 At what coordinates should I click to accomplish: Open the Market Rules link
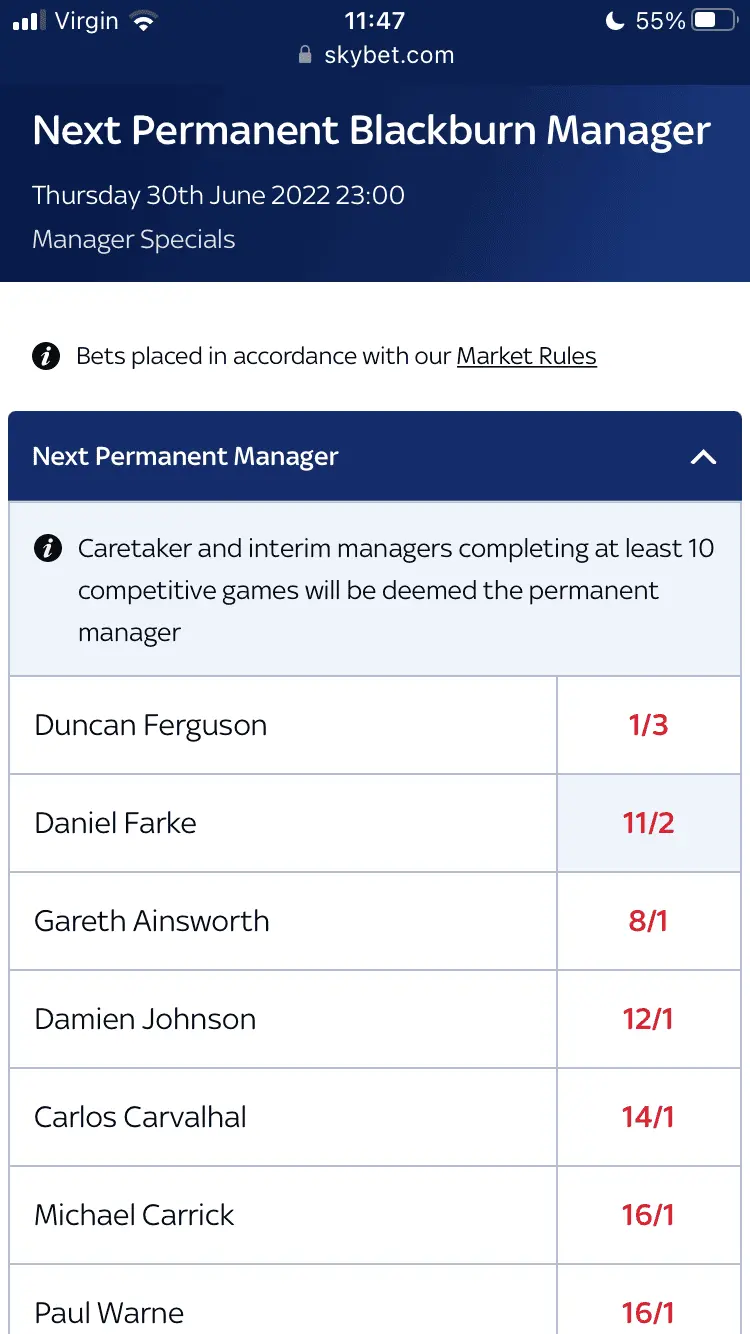pyautogui.click(x=526, y=356)
